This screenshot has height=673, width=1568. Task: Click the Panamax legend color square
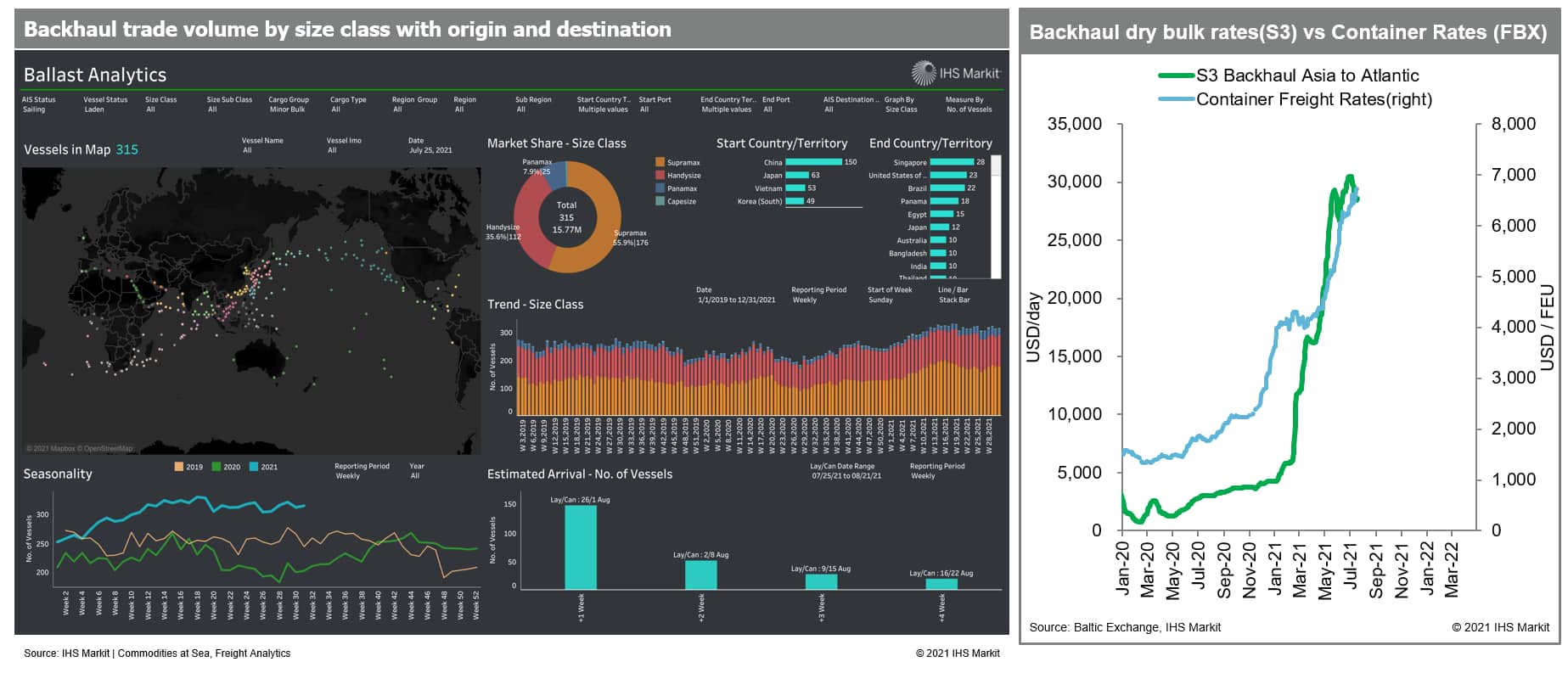coord(660,188)
